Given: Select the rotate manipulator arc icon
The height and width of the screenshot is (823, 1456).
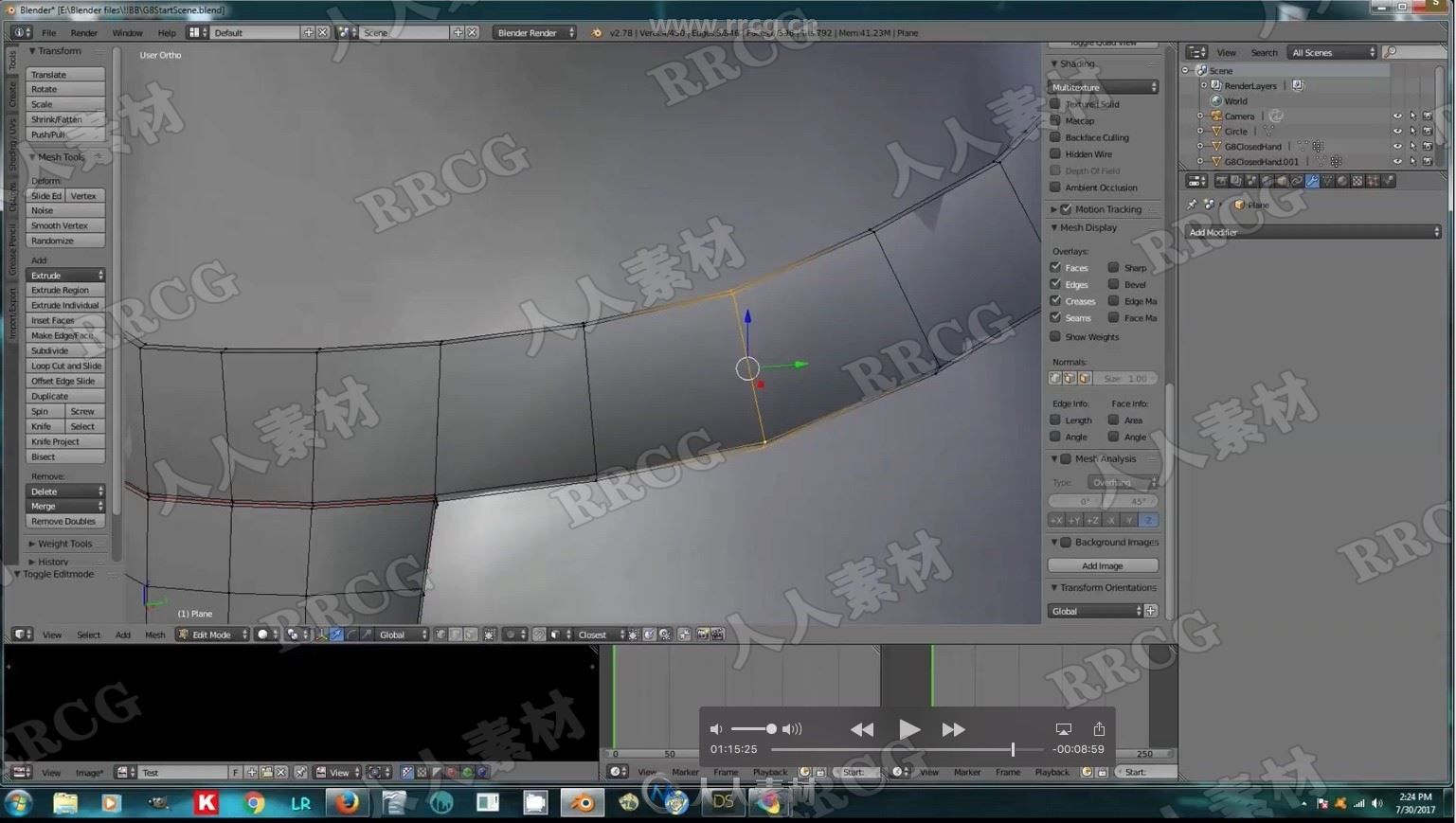Looking at the screenshot, I should click(x=351, y=635).
